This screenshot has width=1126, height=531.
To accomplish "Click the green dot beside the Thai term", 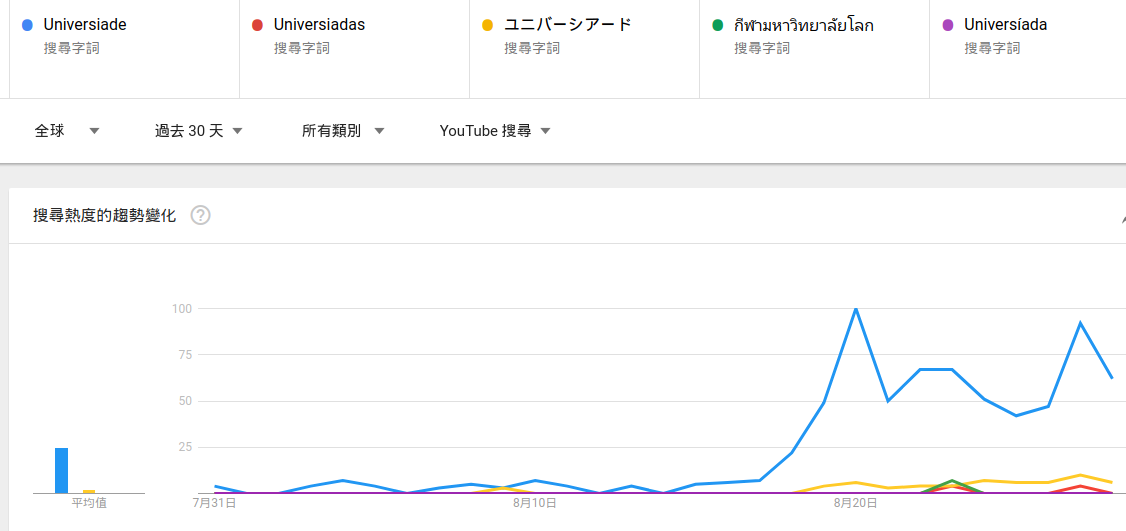I will coord(717,25).
